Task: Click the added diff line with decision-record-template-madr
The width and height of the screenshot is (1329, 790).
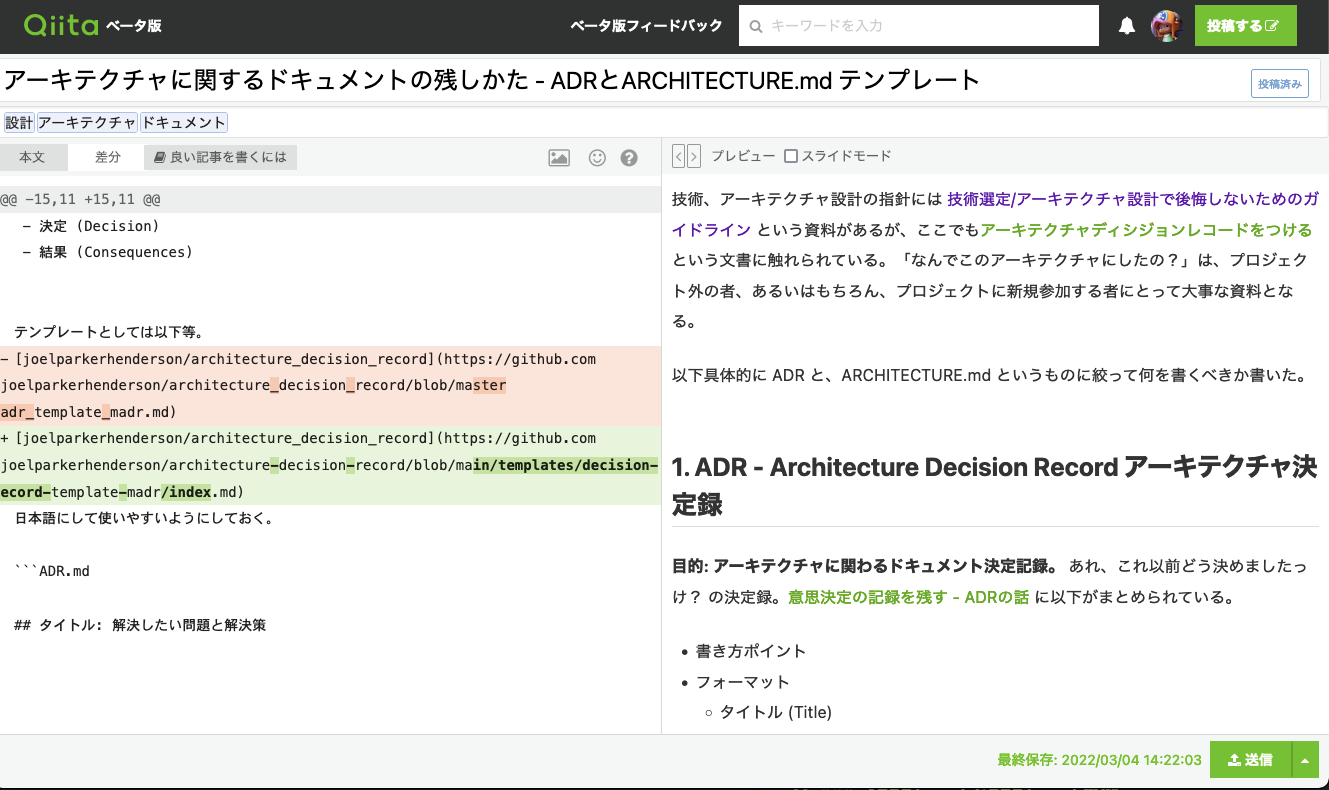Action: pos(330,465)
